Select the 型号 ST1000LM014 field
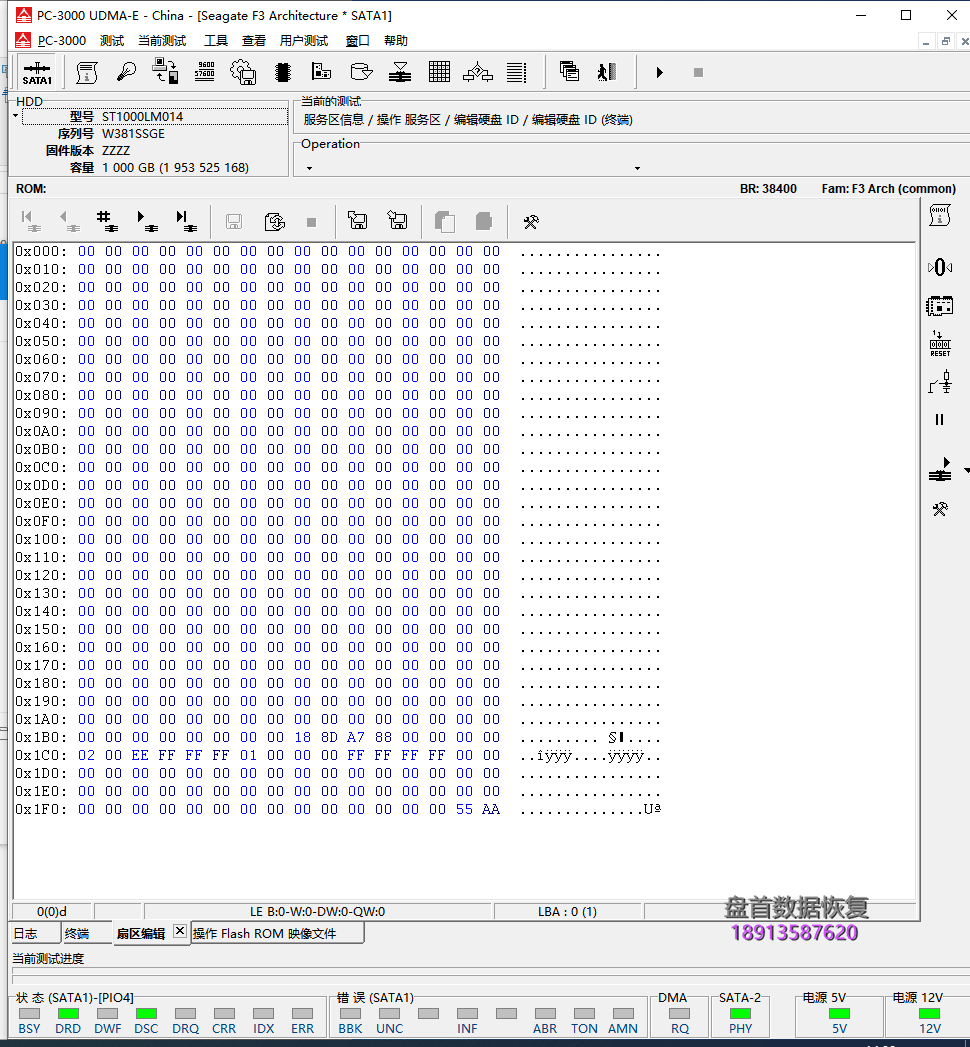The height and width of the screenshot is (1047, 970). coord(155,116)
